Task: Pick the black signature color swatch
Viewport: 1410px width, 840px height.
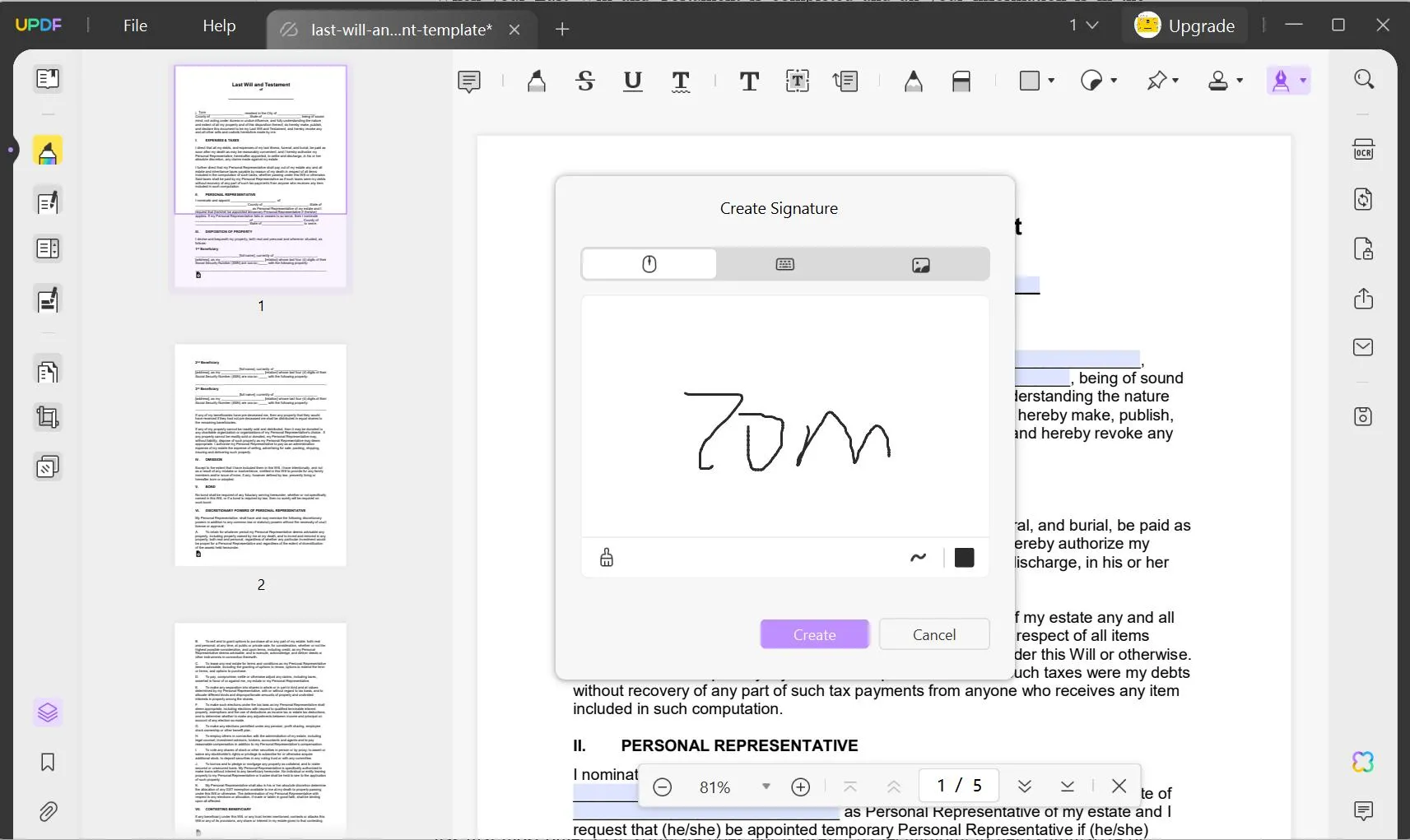Action: pyautogui.click(x=965, y=558)
